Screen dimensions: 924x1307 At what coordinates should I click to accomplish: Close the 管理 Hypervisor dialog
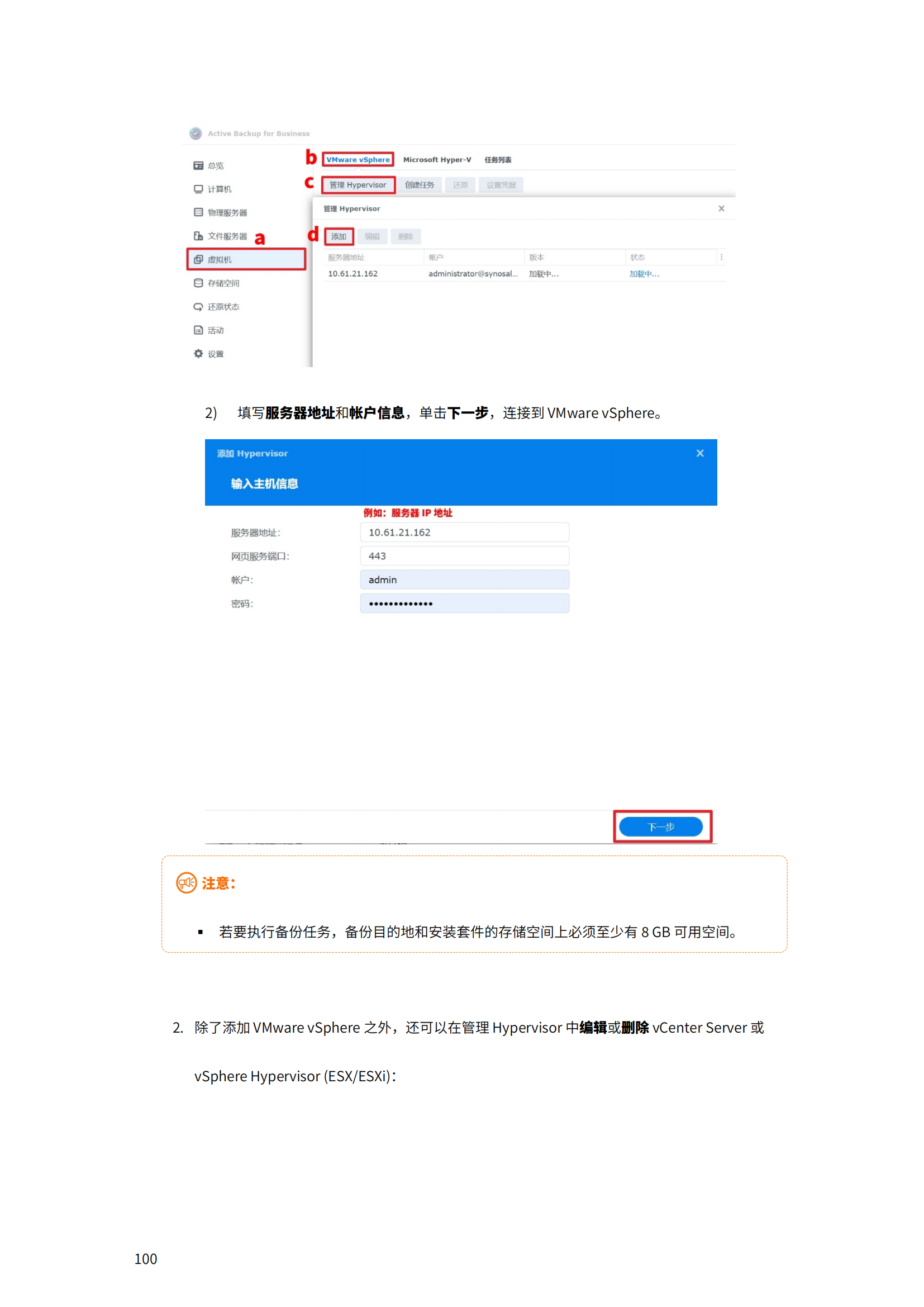tap(721, 208)
